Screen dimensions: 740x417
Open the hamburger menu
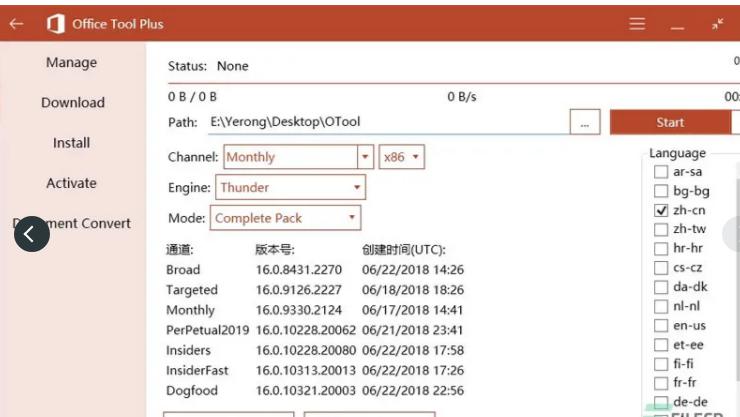(x=637, y=24)
